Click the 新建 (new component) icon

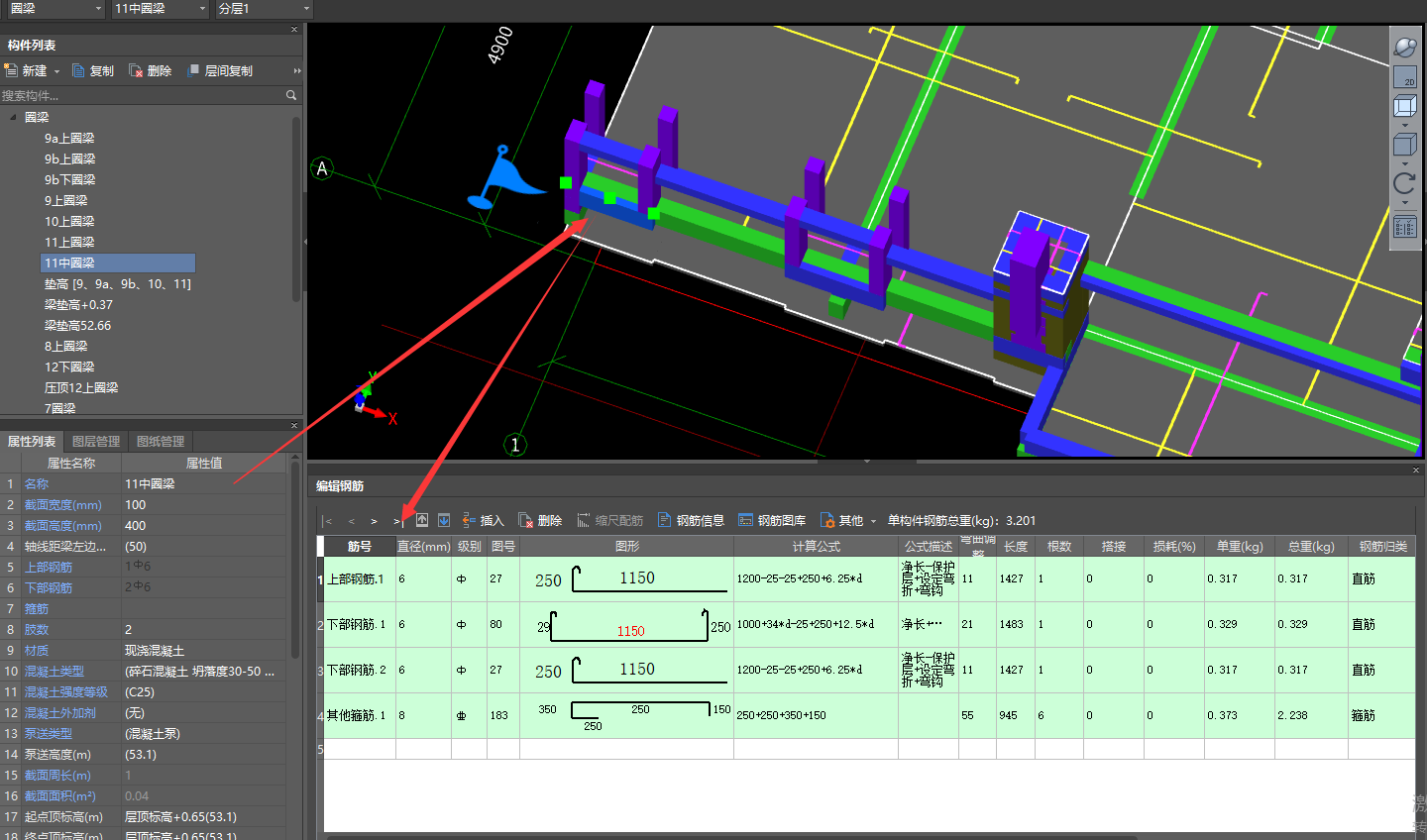(12, 70)
